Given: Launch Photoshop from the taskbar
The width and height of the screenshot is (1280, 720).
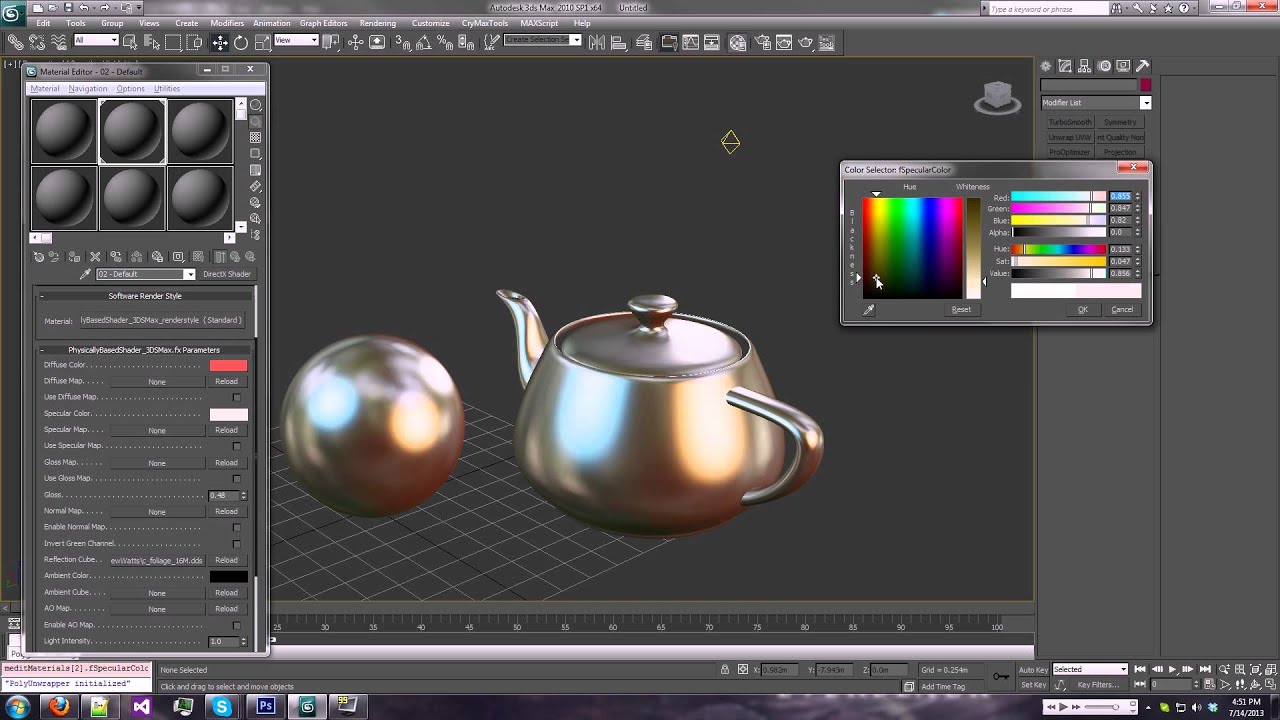Looking at the screenshot, I should pyautogui.click(x=266, y=706).
